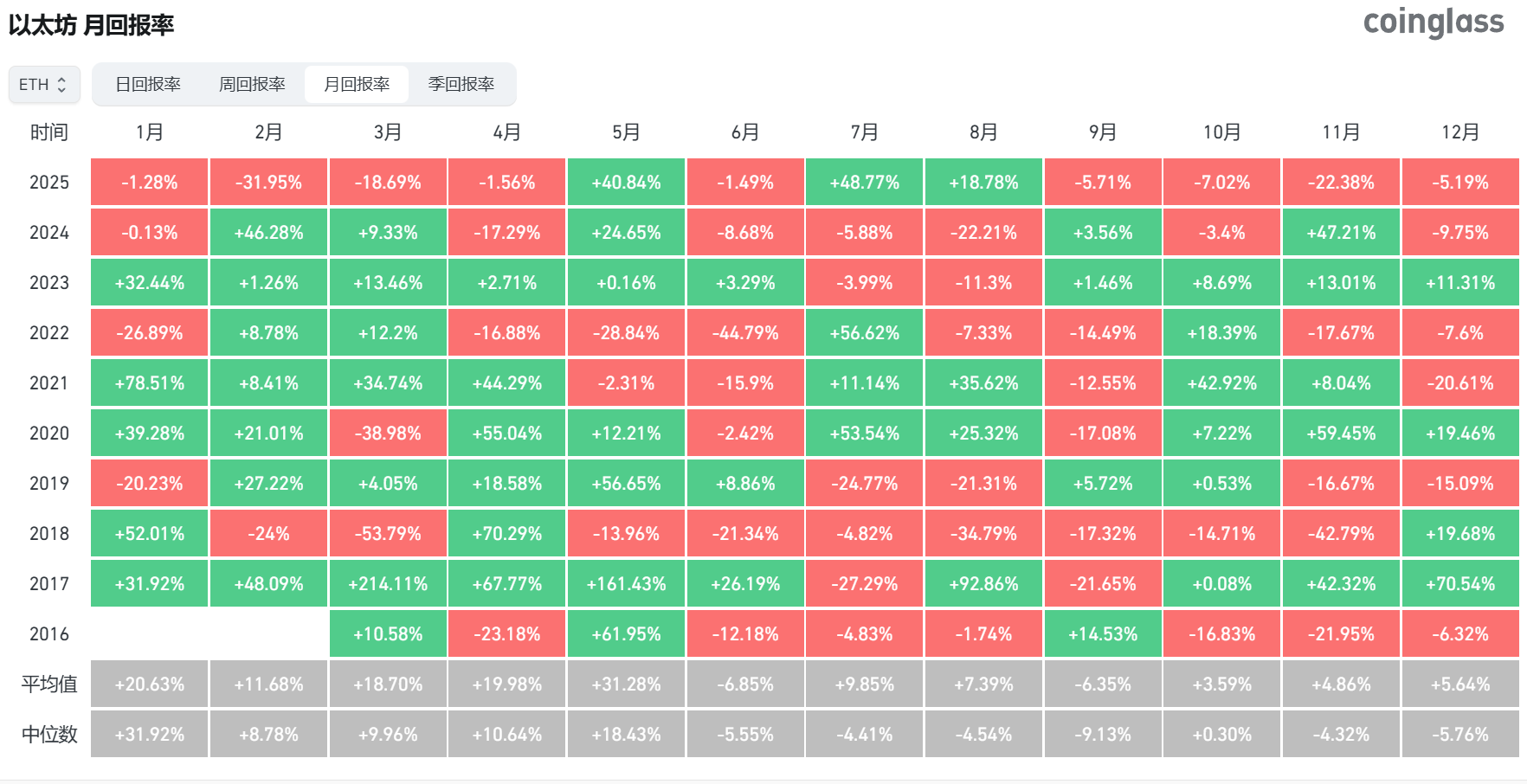The width and height of the screenshot is (1527, 784).
Task: Switch to the 季回报率 tab
Action: pyautogui.click(x=461, y=85)
